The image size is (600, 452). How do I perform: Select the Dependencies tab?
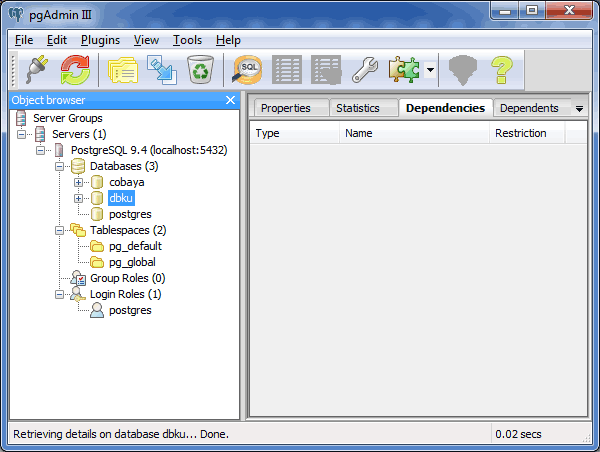point(445,108)
